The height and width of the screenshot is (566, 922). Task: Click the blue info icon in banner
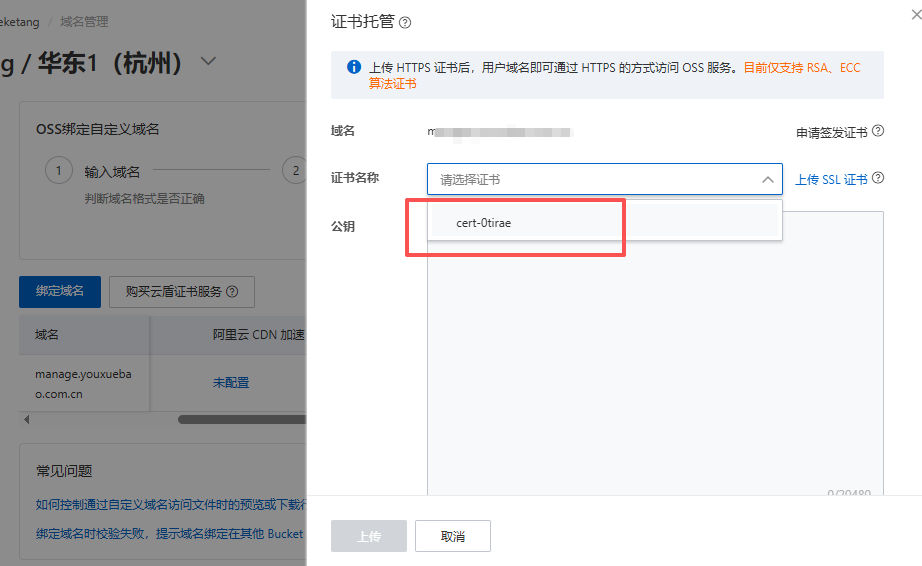coord(353,68)
